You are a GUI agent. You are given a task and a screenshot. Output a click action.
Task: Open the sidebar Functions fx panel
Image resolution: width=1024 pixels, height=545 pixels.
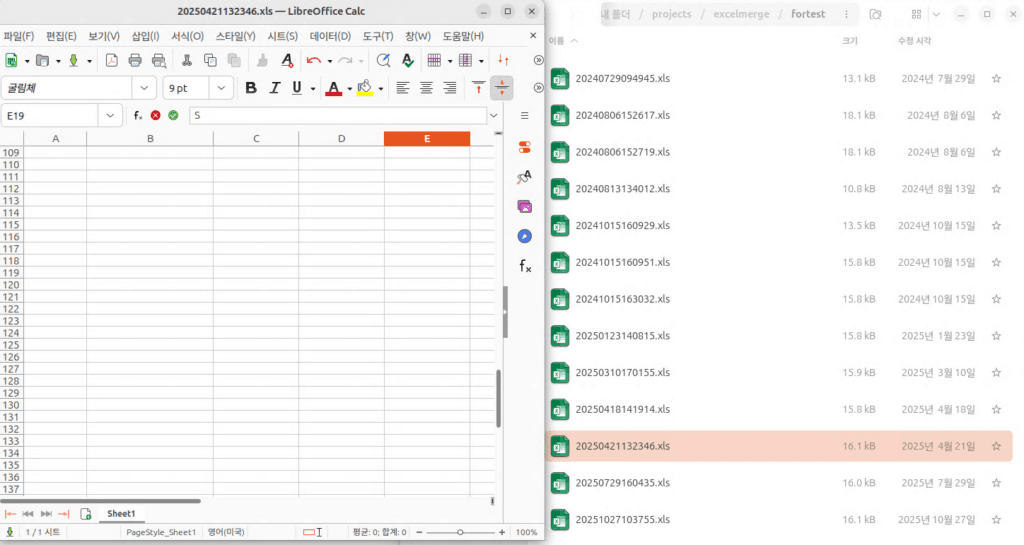[524, 266]
